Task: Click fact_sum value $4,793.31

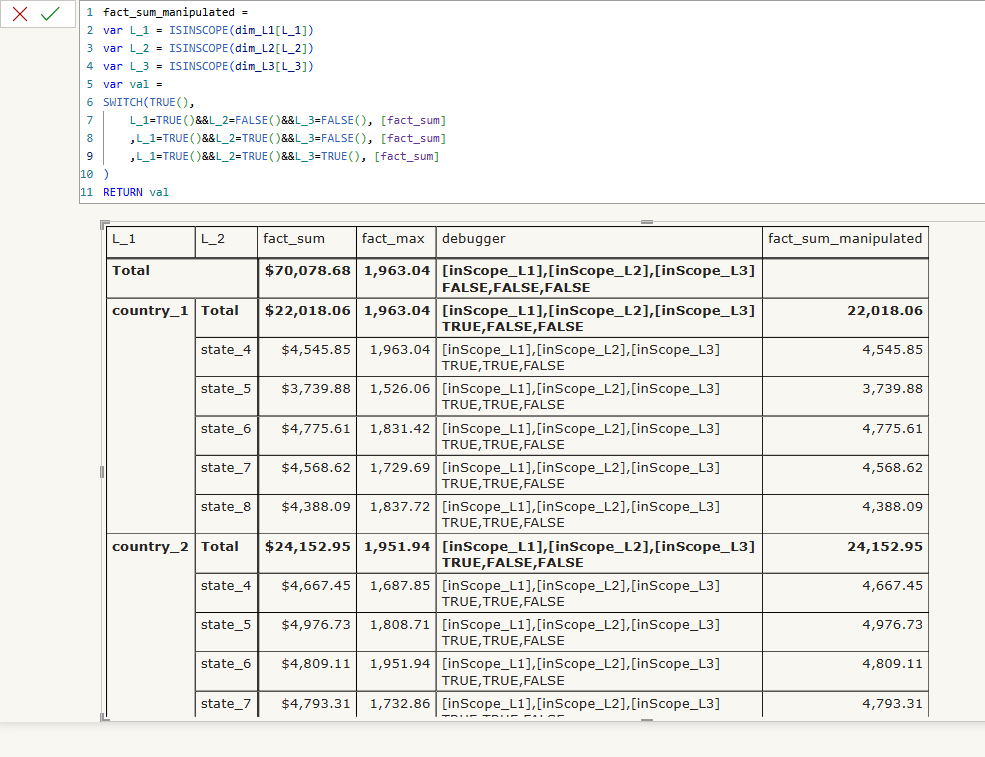Action: point(315,704)
